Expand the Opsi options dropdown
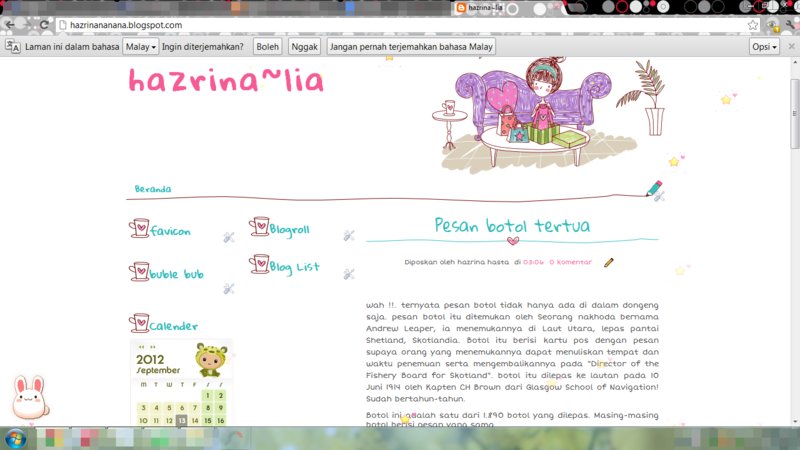 764,47
